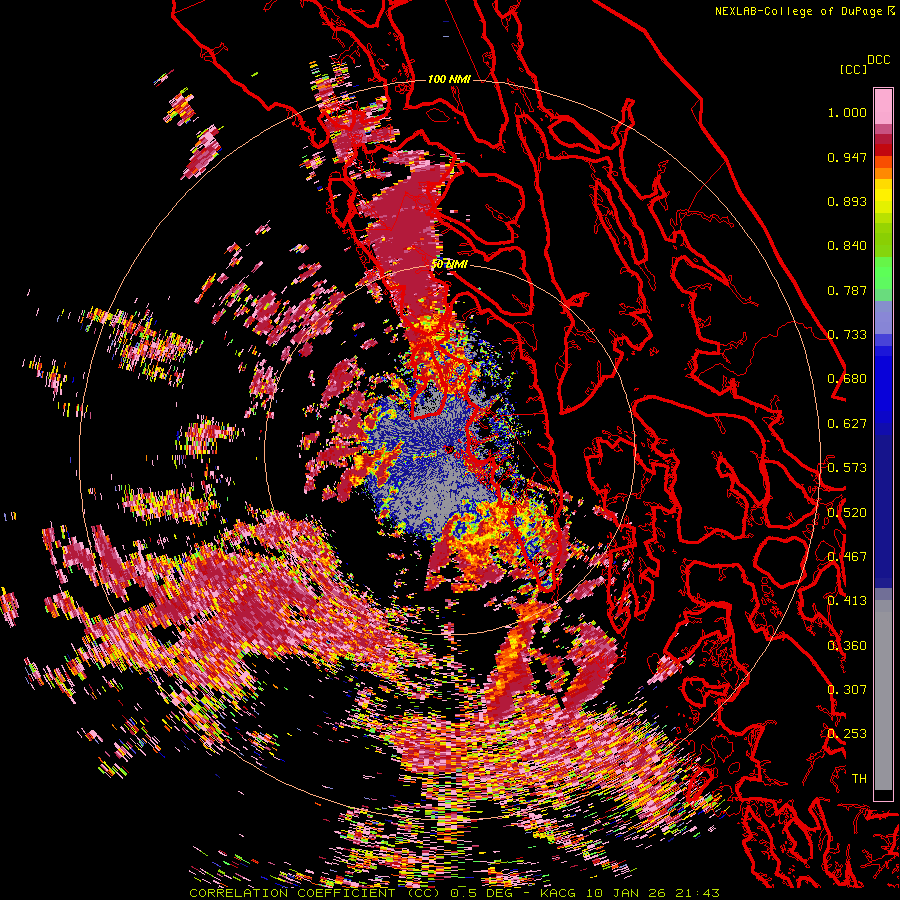The width and height of the screenshot is (900, 900).
Task: Select the 0.627 scale value
Action: click(847, 424)
